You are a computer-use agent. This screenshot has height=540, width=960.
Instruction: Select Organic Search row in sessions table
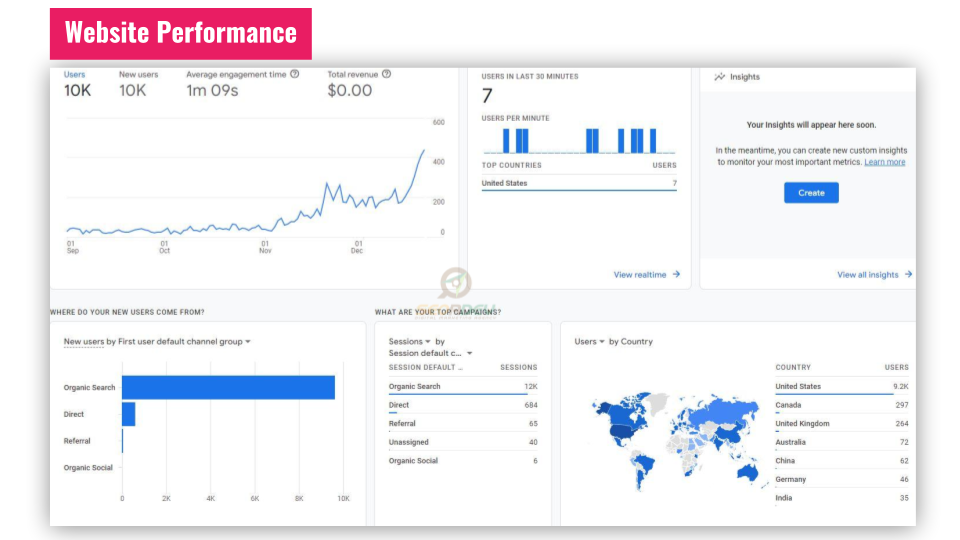point(463,386)
